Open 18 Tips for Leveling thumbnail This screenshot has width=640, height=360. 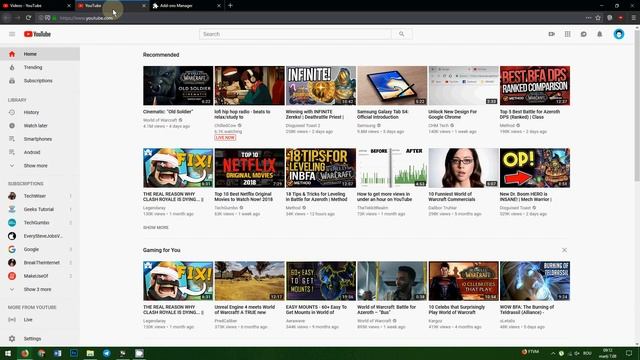(321, 168)
